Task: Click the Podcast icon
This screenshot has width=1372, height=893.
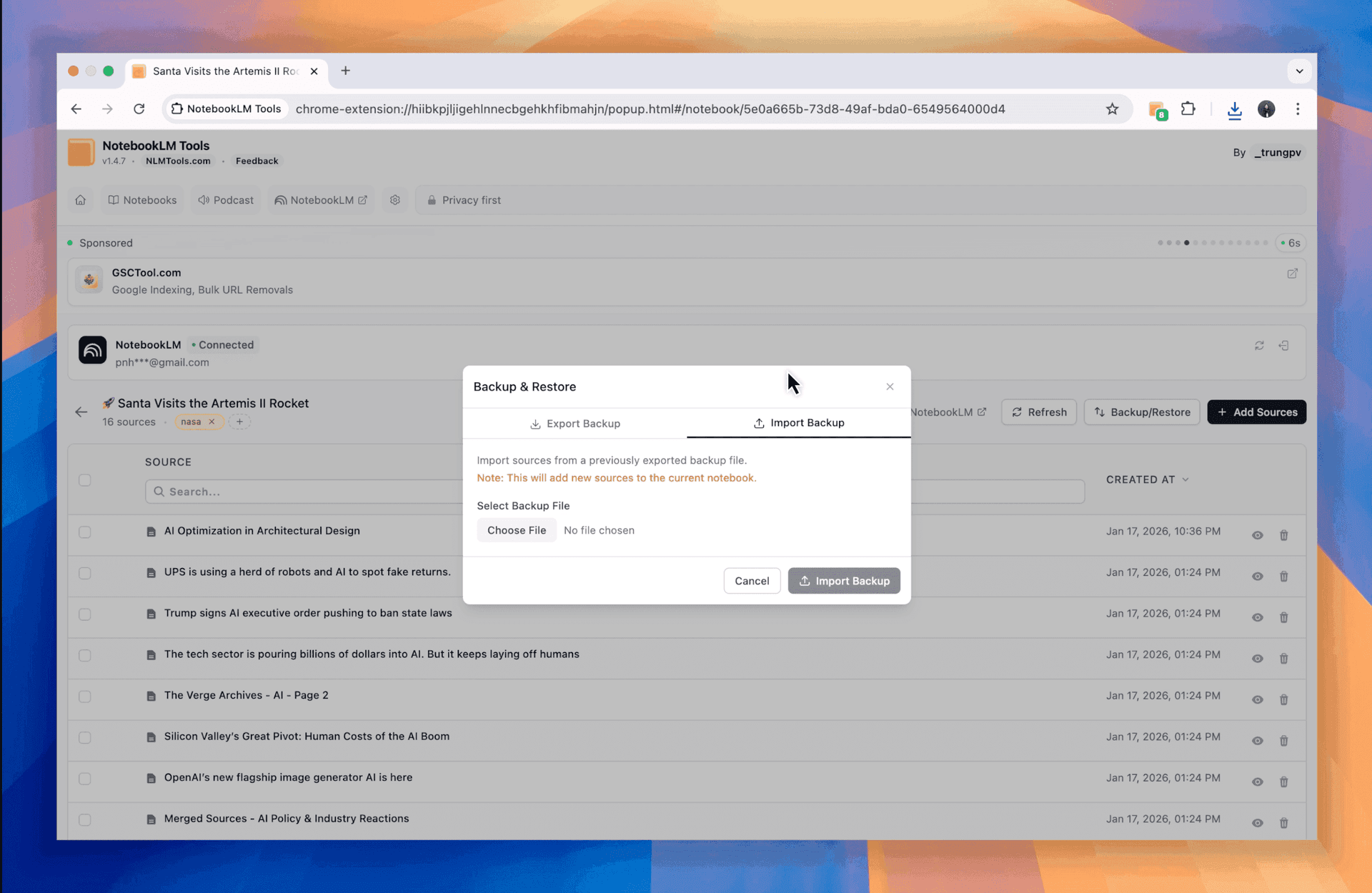Action: 204,200
